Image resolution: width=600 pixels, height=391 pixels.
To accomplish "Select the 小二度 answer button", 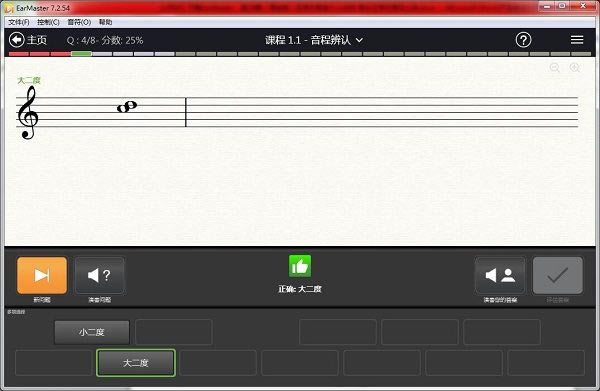I will 92,332.
